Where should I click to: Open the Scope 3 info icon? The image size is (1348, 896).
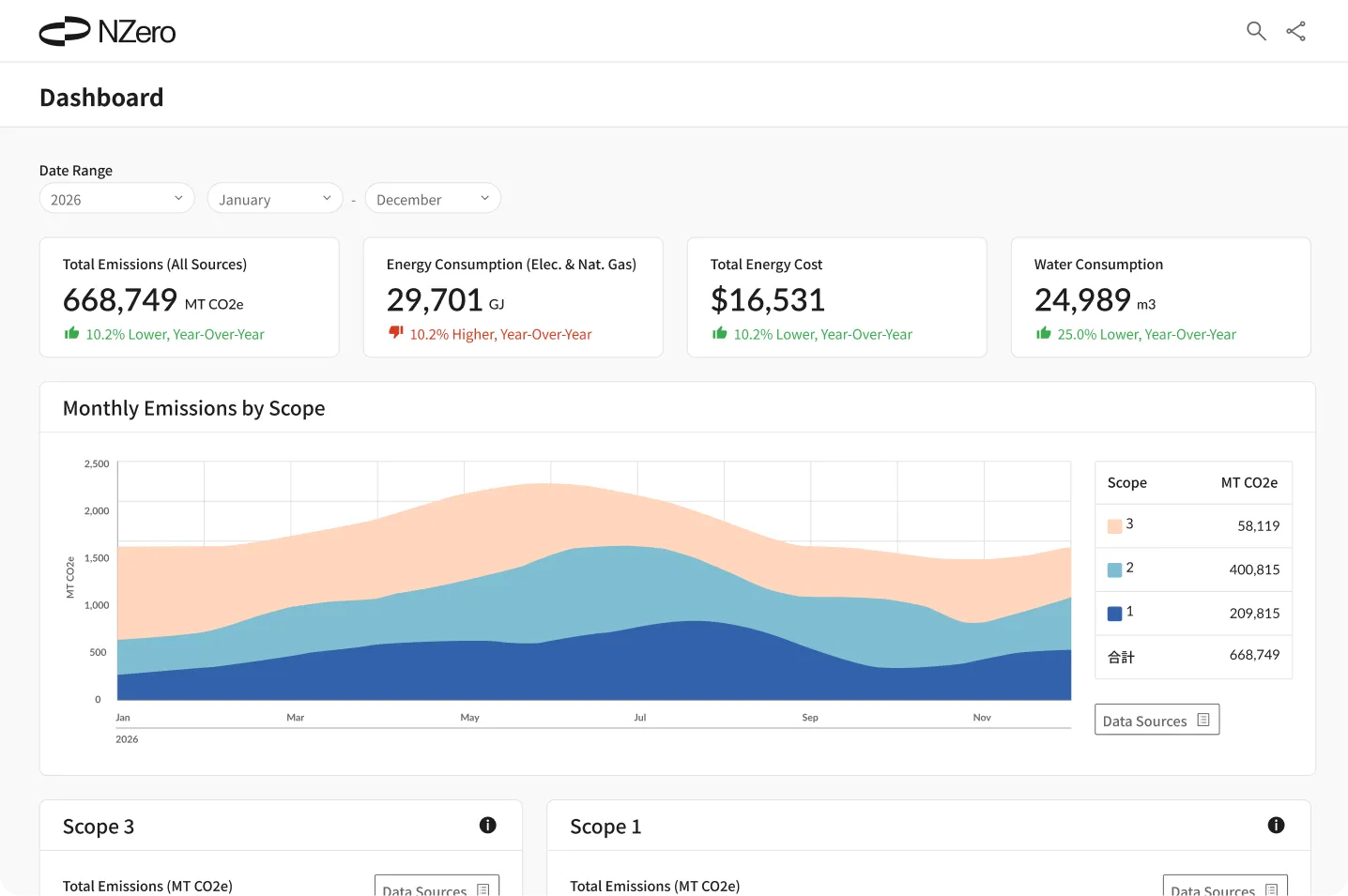click(x=487, y=825)
